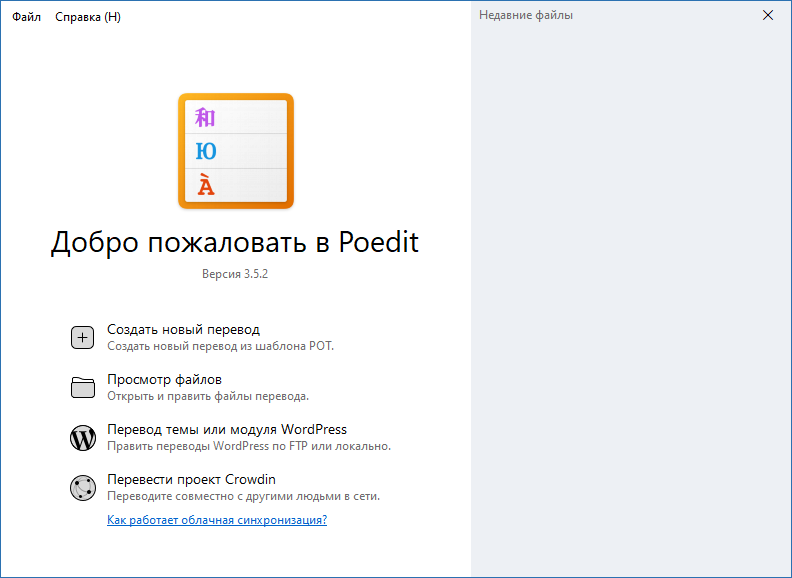Click the Добро пожаловать в Poedit title

tap(235, 242)
